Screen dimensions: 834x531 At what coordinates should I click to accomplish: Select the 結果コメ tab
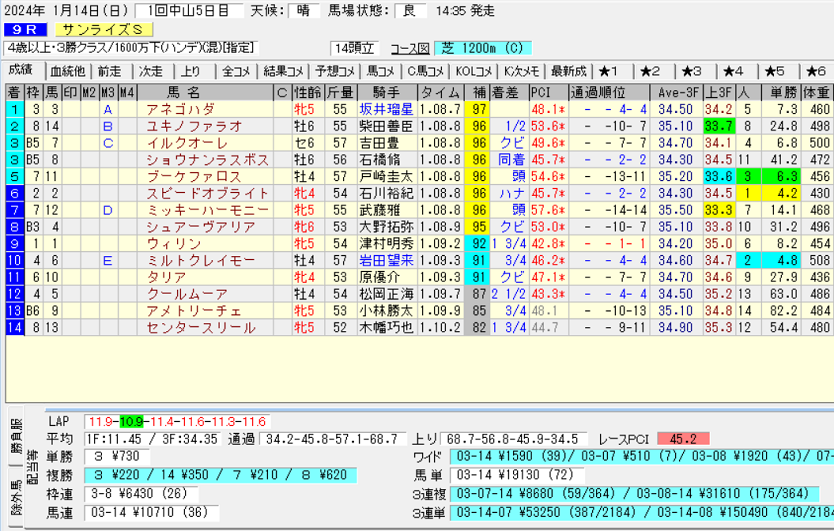click(284, 71)
